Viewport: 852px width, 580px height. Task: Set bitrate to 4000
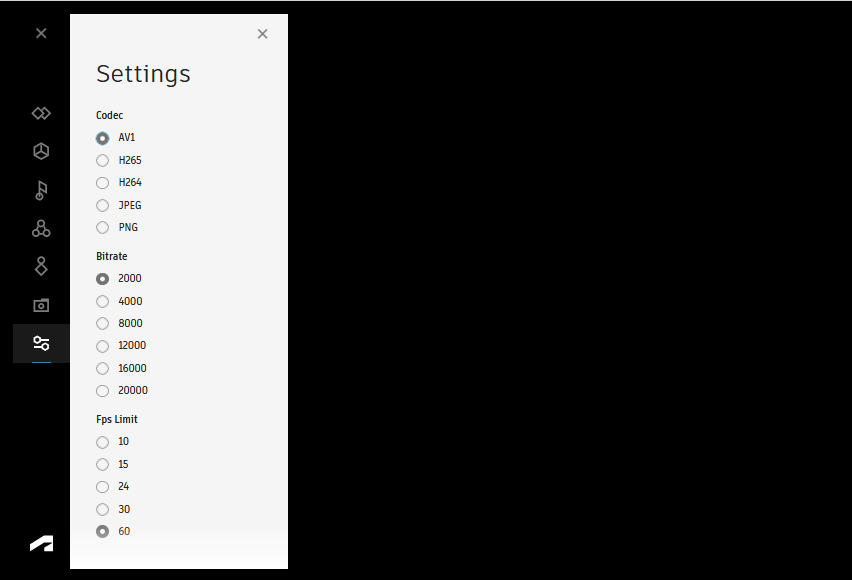click(x=103, y=301)
